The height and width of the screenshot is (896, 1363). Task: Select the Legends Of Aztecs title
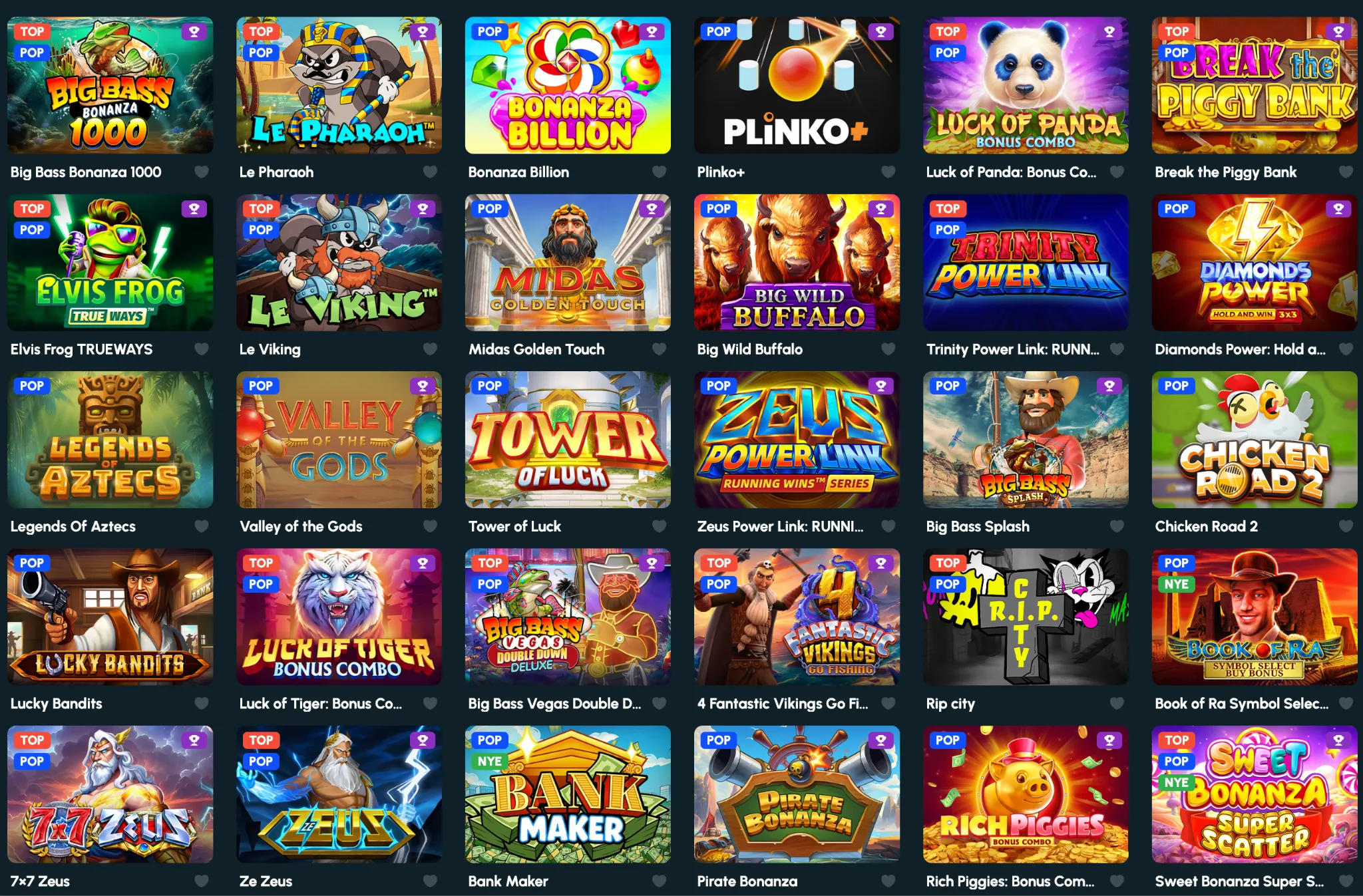click(x=73, y=527)
